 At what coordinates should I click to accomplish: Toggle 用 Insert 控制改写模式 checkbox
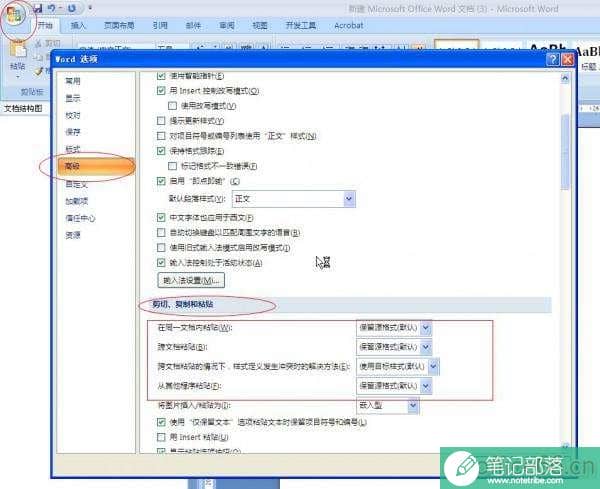point(161,91)
